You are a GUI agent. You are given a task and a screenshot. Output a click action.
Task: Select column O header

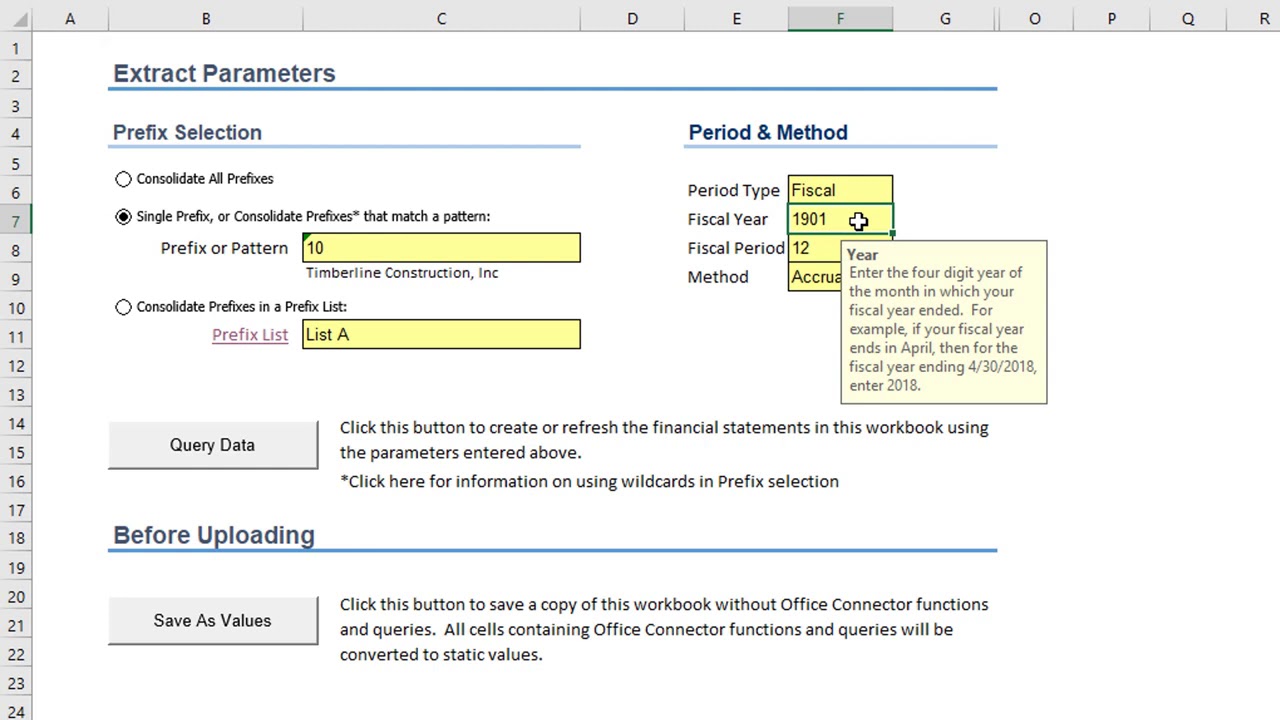click(1035, 19)
